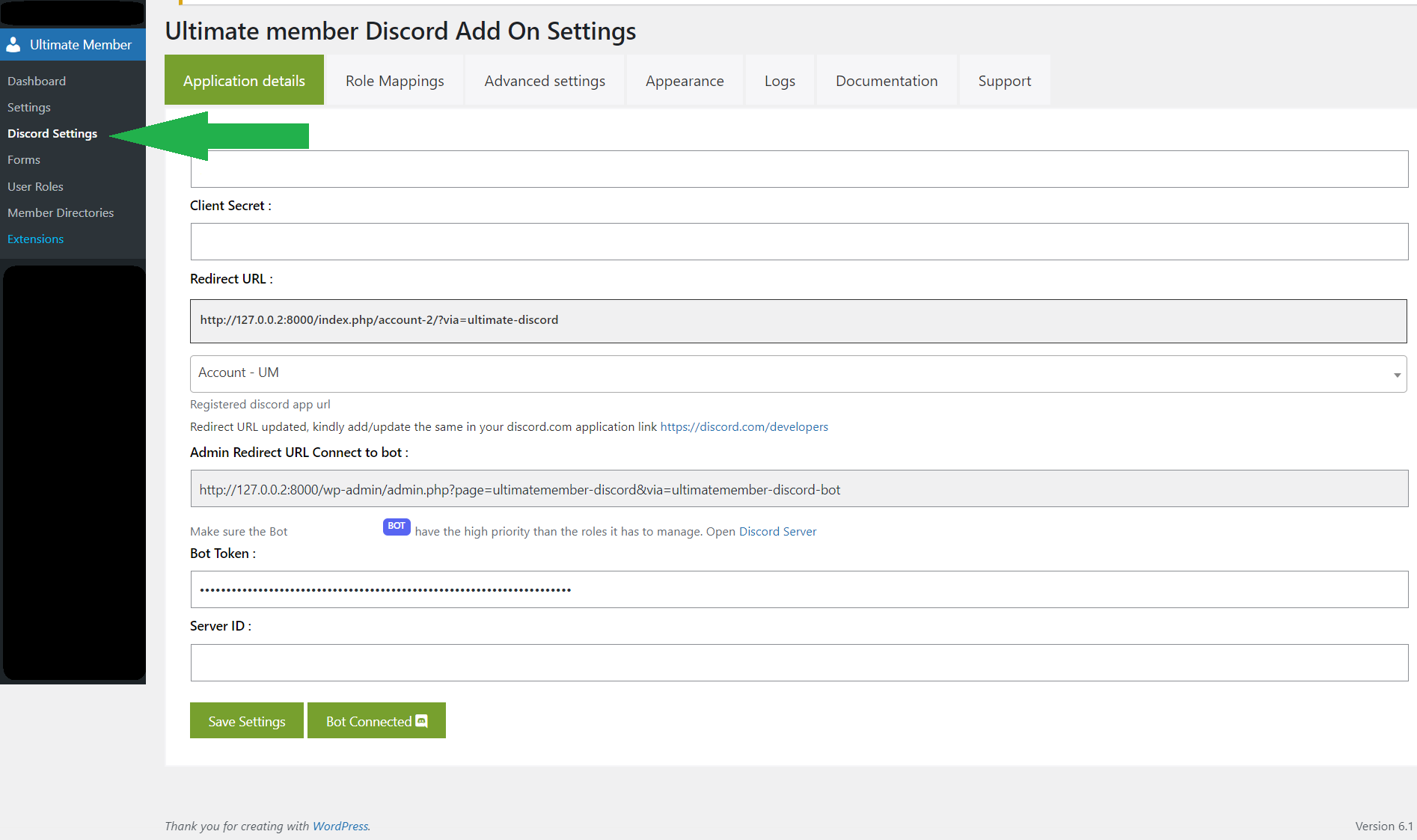Screen dimensions: 1417x840
Task: Open Settings in the sidebar menu
Action: (29, 107)
